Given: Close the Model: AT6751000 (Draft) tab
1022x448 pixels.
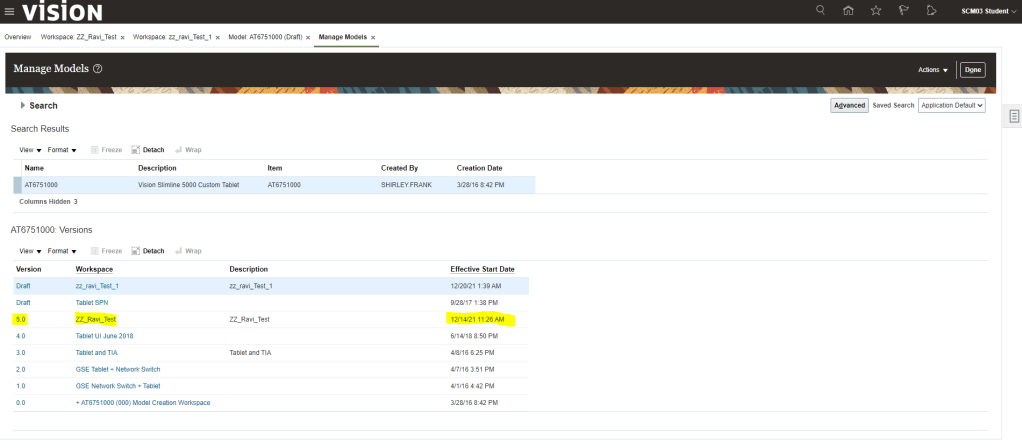Looking at the screenshot, I should point(308,37).
